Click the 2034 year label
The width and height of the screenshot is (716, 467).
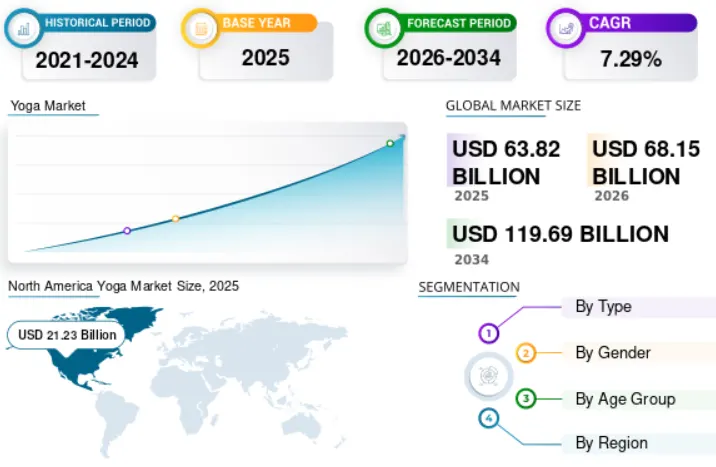point(472,260)
